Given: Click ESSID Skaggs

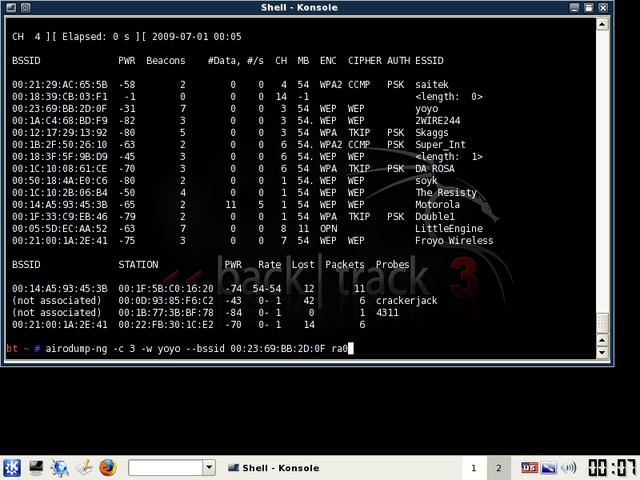Looking at the screenshot, I should coord(432,133).
